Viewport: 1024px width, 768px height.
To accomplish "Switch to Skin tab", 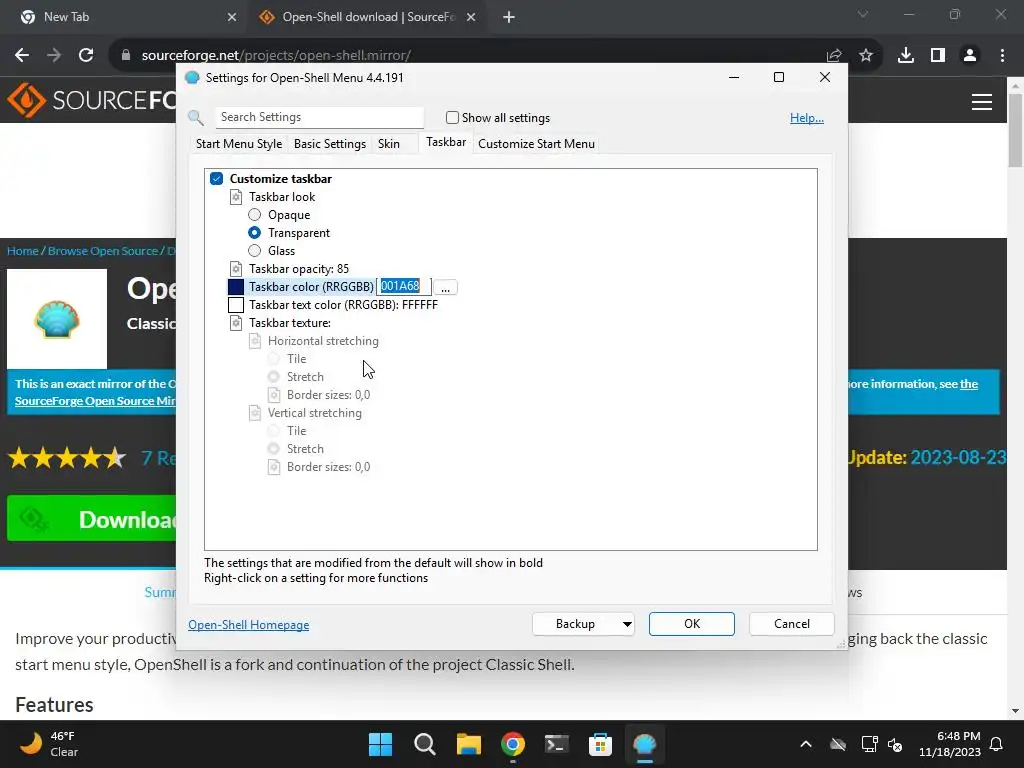I will point(389,144).
